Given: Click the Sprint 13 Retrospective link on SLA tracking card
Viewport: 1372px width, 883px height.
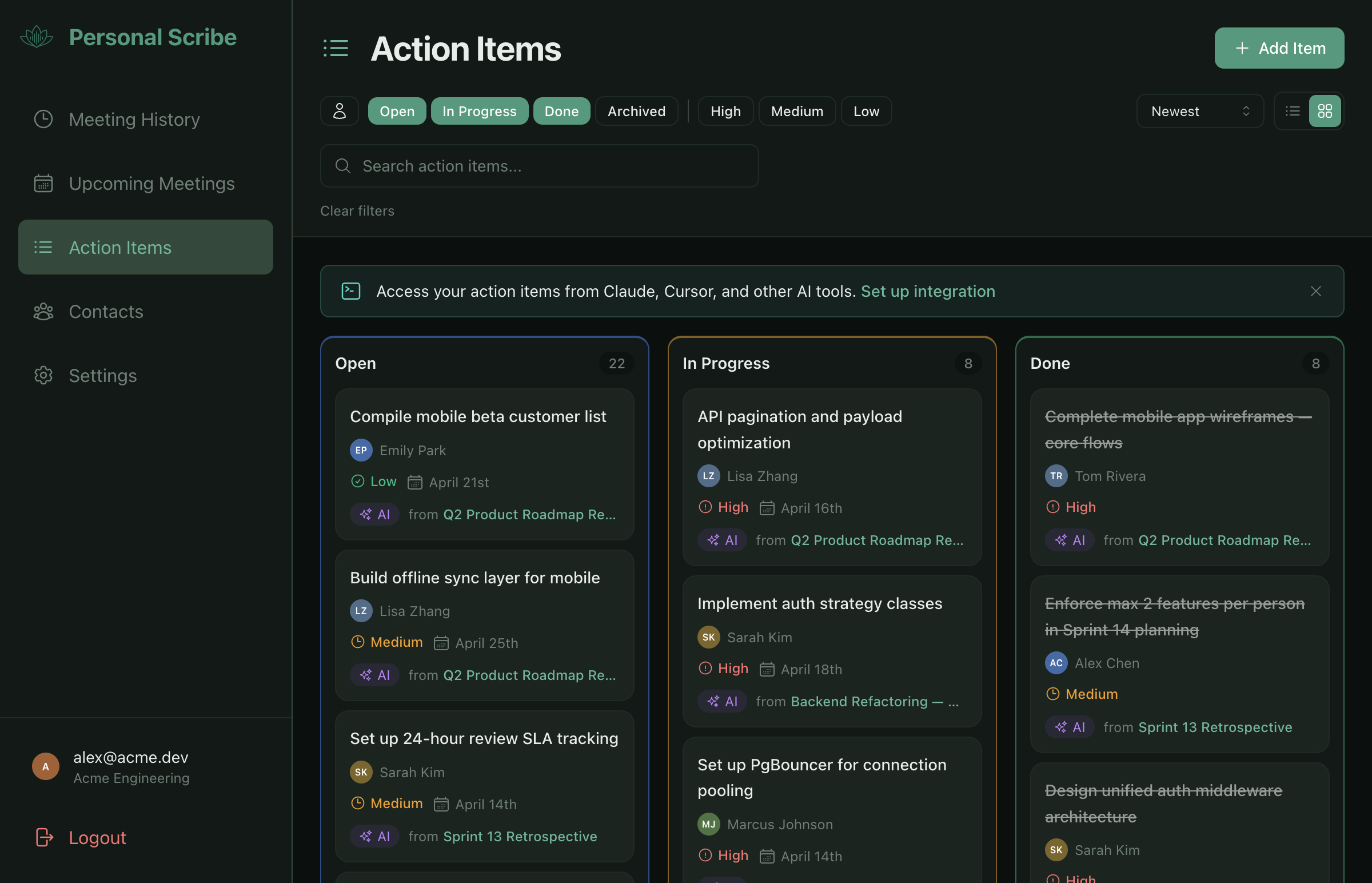Looking at the screenshot, I should coord(520,837).
